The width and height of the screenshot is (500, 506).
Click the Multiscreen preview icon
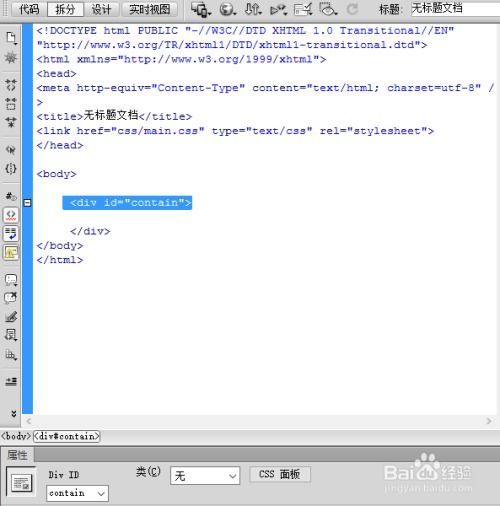(x=201, y=9)
